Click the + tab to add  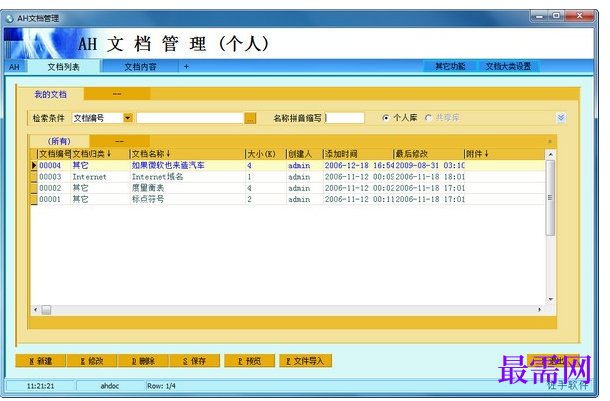click(186, 67)
